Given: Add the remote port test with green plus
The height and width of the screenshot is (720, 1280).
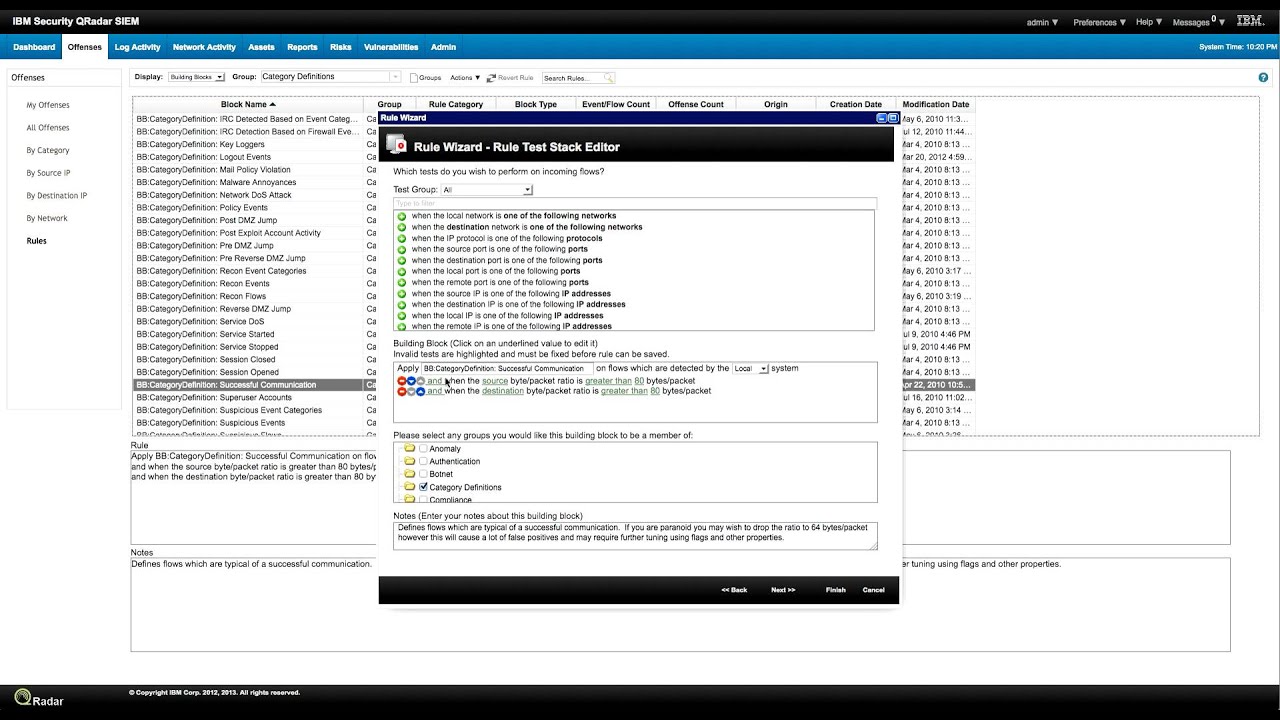Looking at the screenshot, I should [402, 282].
